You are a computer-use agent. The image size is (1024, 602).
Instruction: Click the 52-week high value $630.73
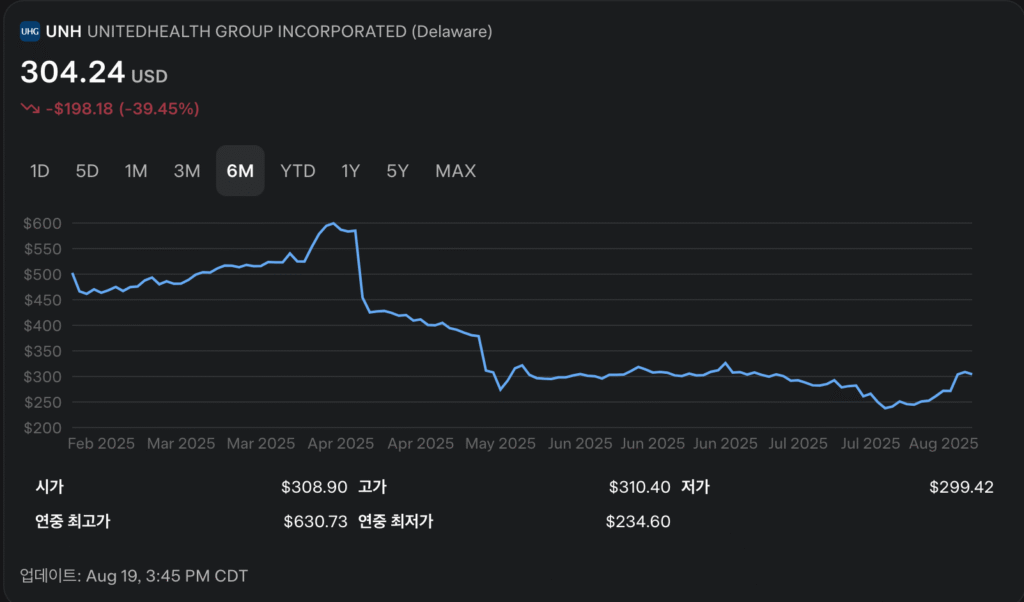click(315, 522)
